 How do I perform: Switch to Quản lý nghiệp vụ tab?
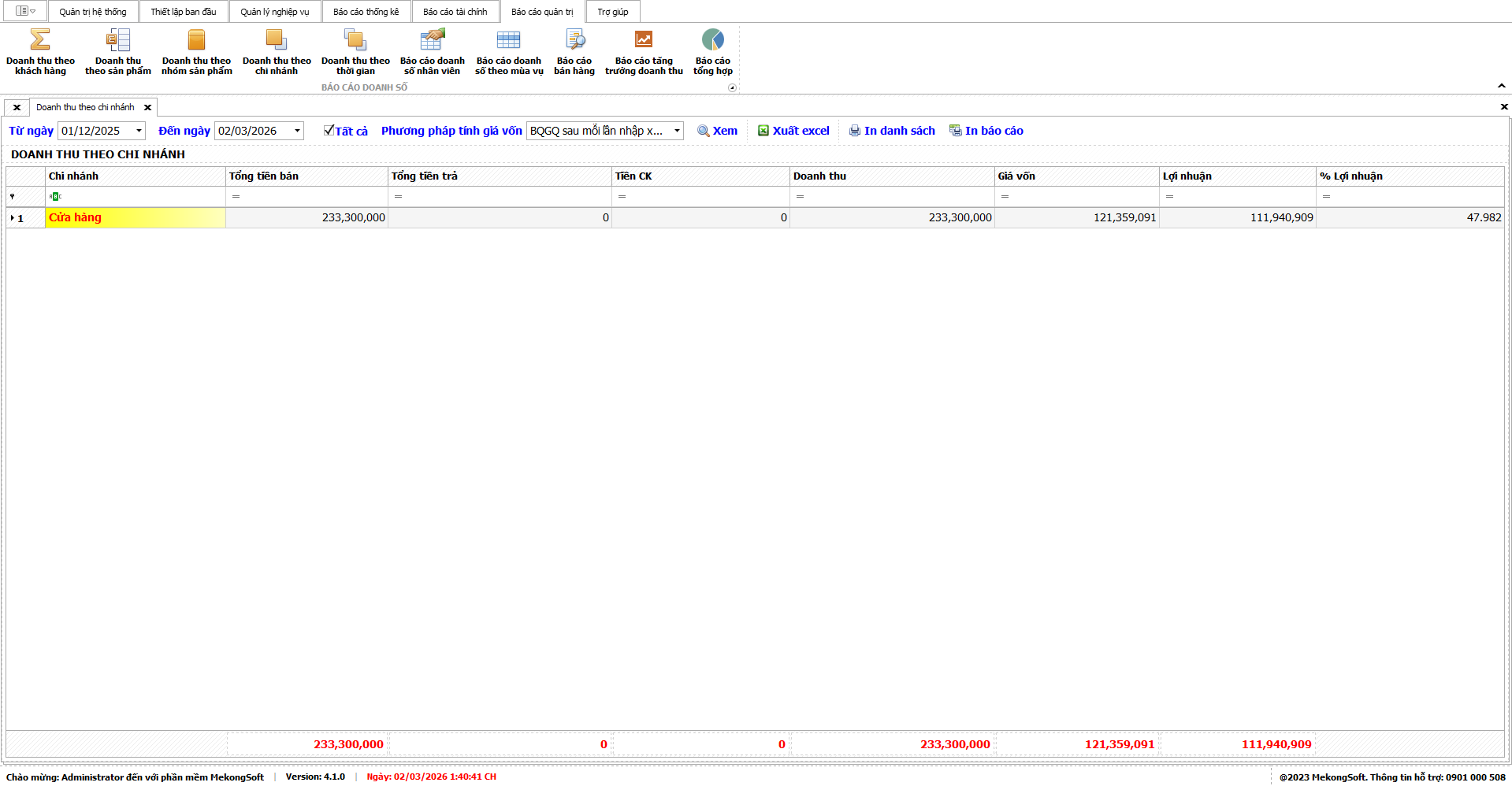pyautogui.click(x=275, y=12)
